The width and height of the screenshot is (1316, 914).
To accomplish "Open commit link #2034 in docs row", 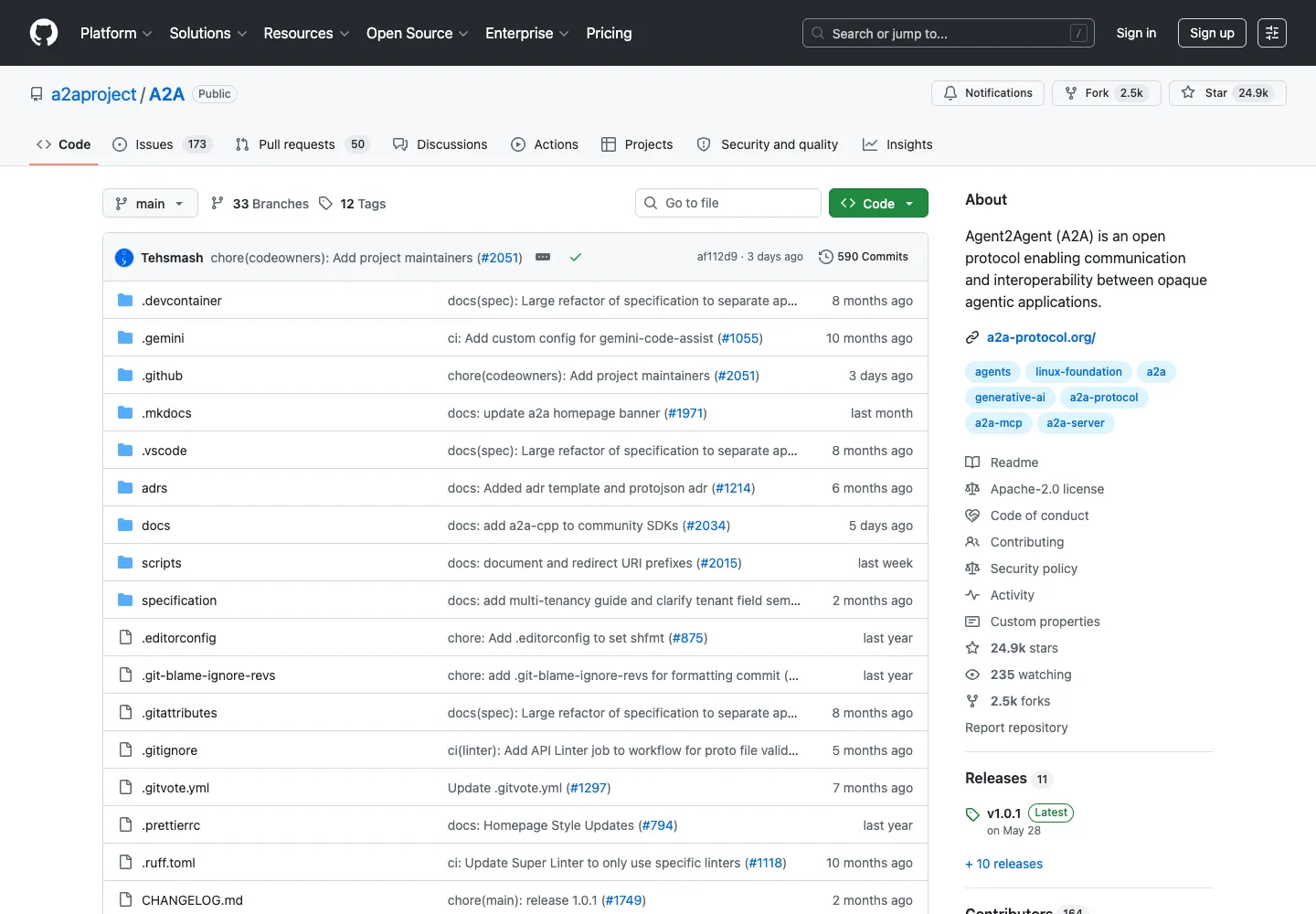I will 706,526.
